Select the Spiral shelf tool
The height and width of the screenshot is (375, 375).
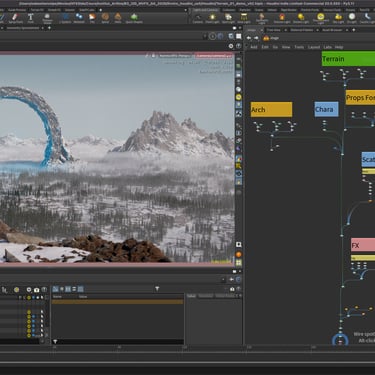click(105, 18)
